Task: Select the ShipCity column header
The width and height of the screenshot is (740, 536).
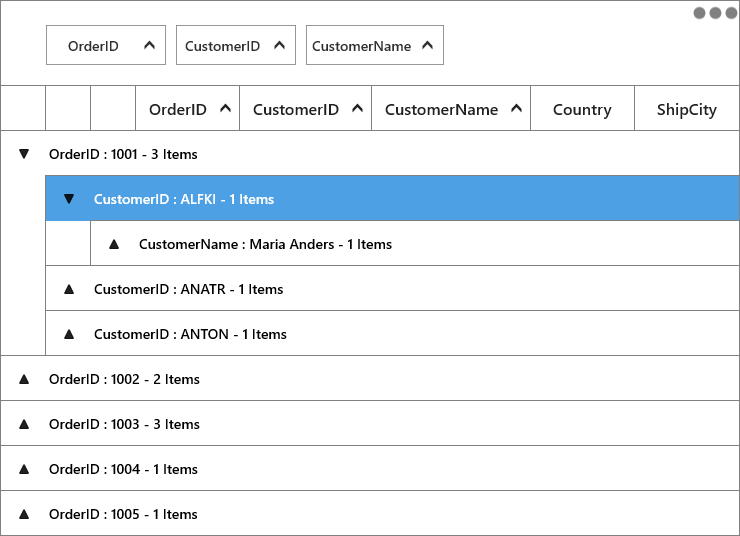Action: pyautogui.click(x=687, y=108)
